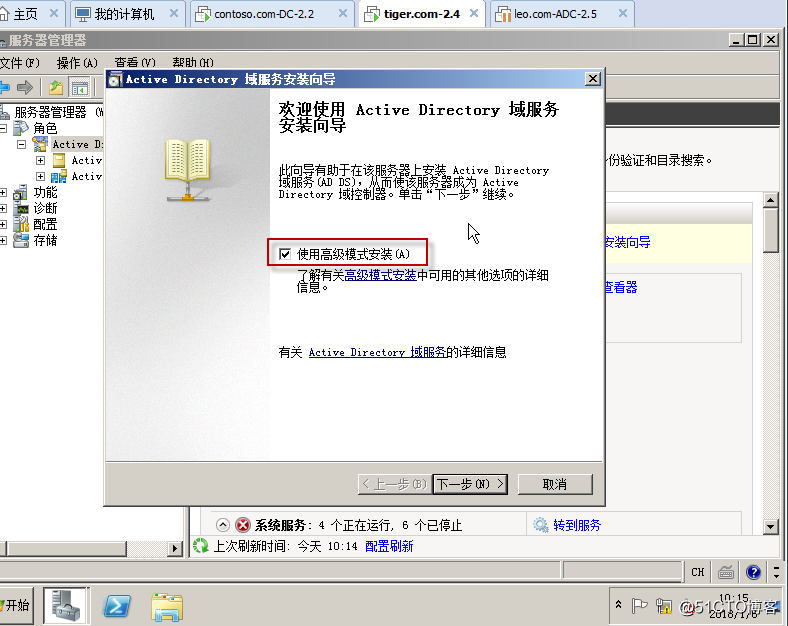Open Windows Explorer from the taskbar

pyautogui.click(x=167, y=607)
